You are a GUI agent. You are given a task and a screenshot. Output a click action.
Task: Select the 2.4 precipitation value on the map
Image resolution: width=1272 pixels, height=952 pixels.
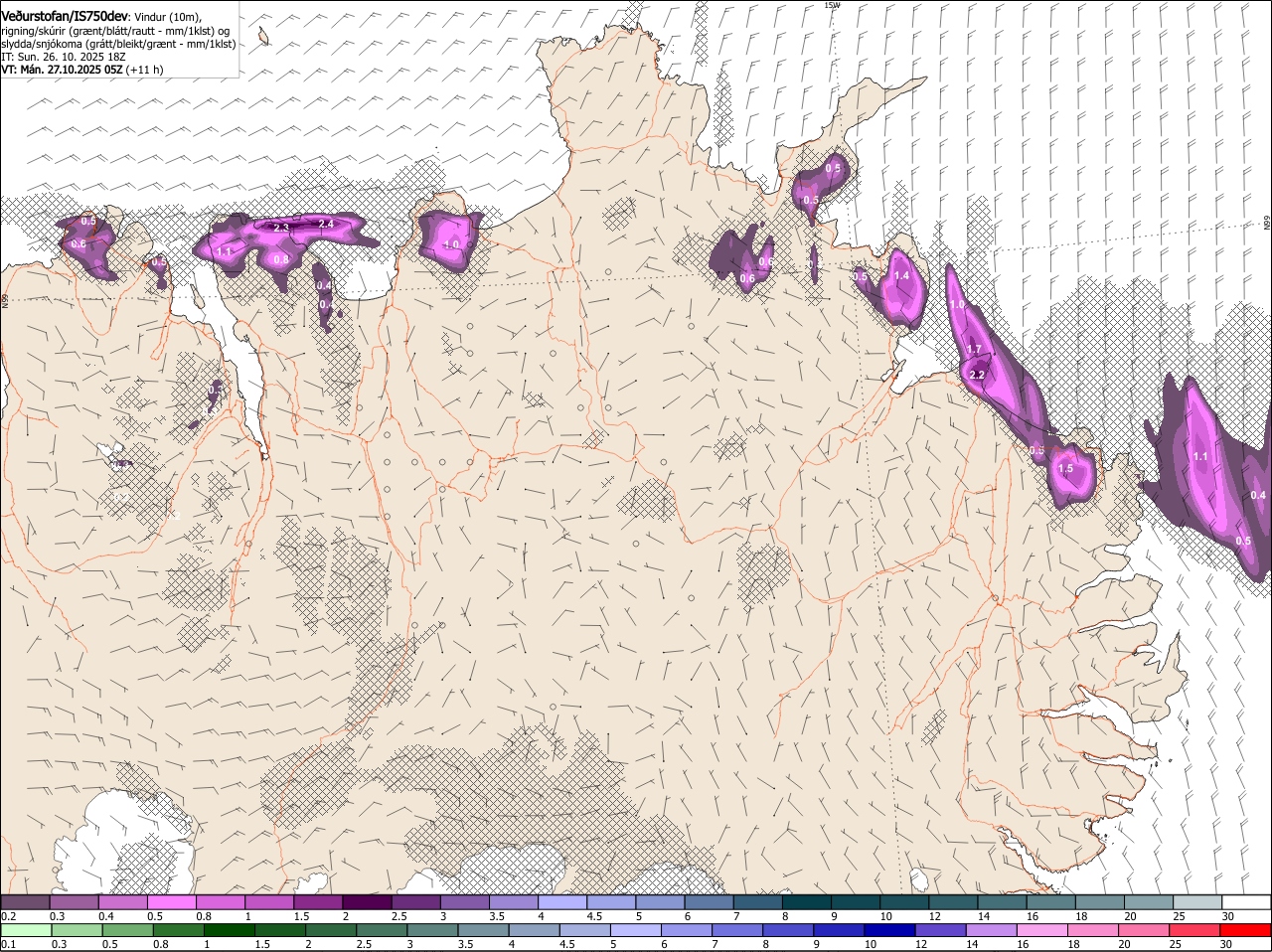[325, 224]
